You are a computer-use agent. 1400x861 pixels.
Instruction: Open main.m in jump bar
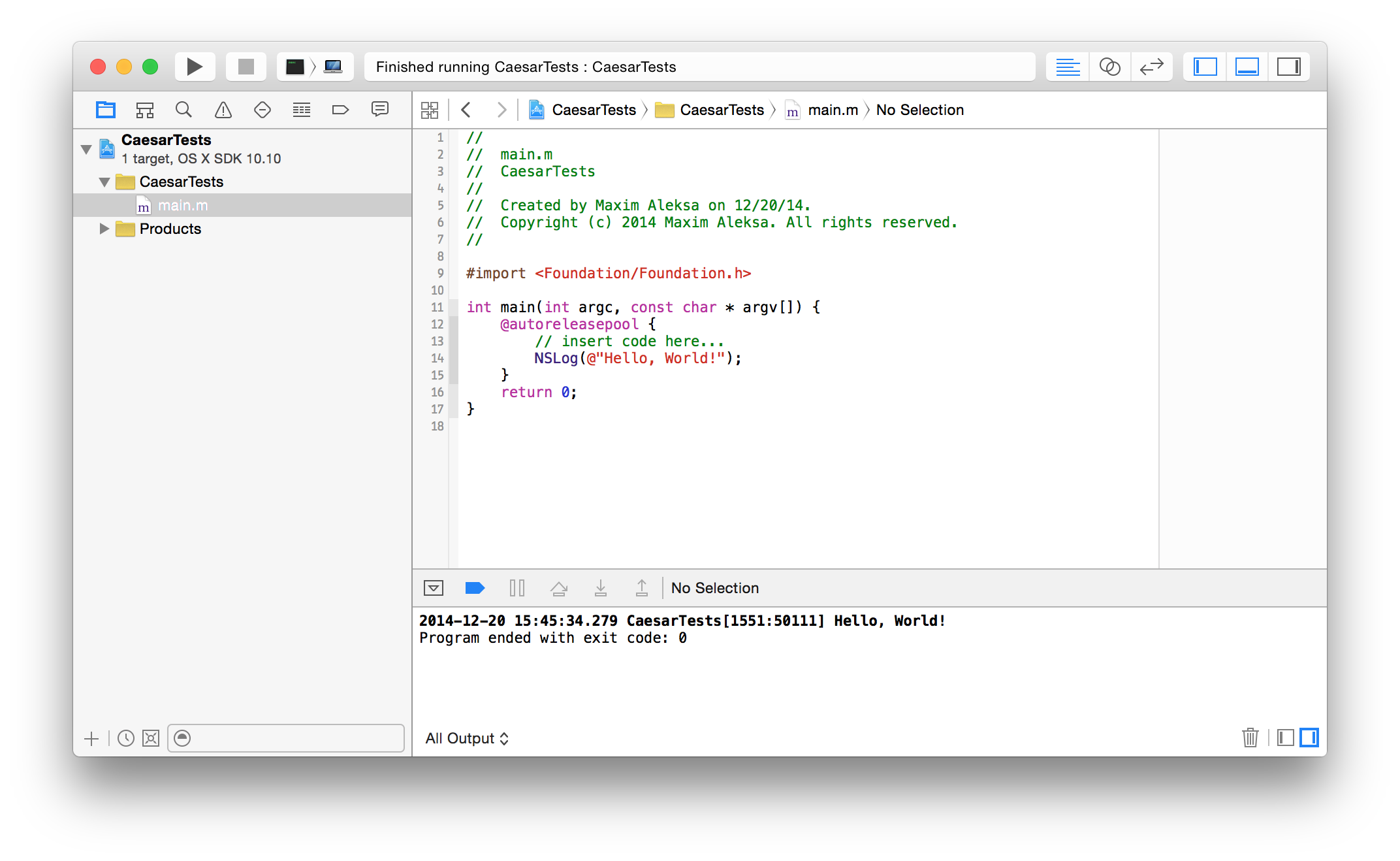[822, 110]
